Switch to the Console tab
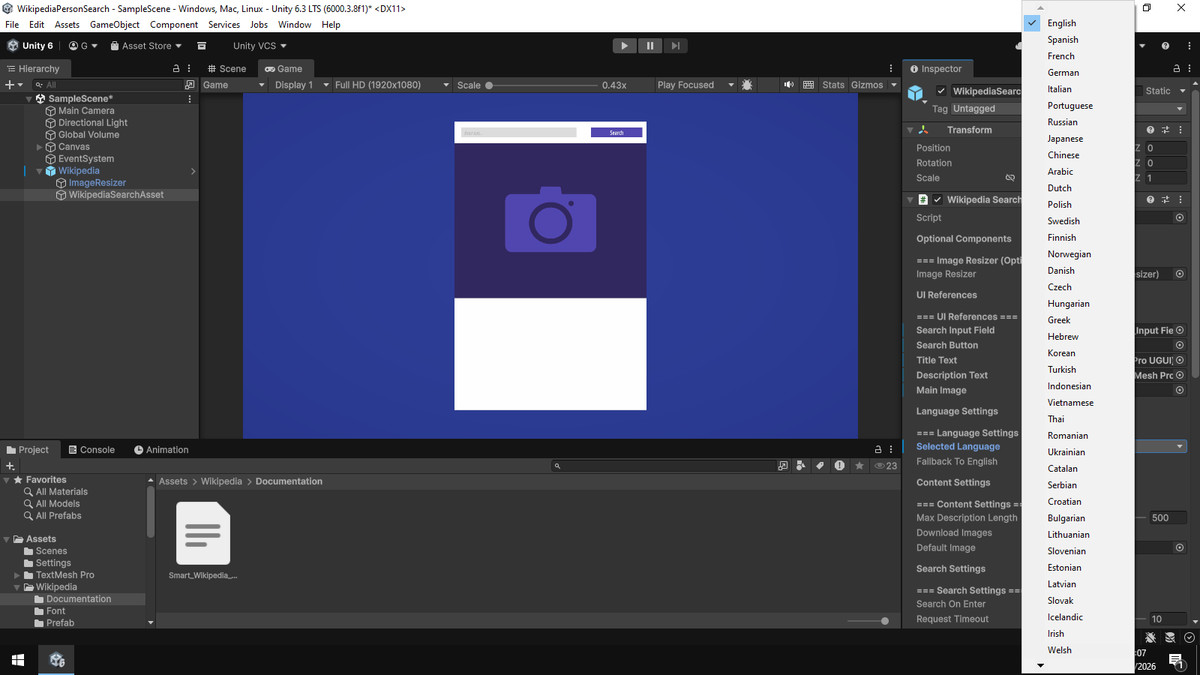The height and width of the screenshot is (675, 1200). [x=90, y=450]
